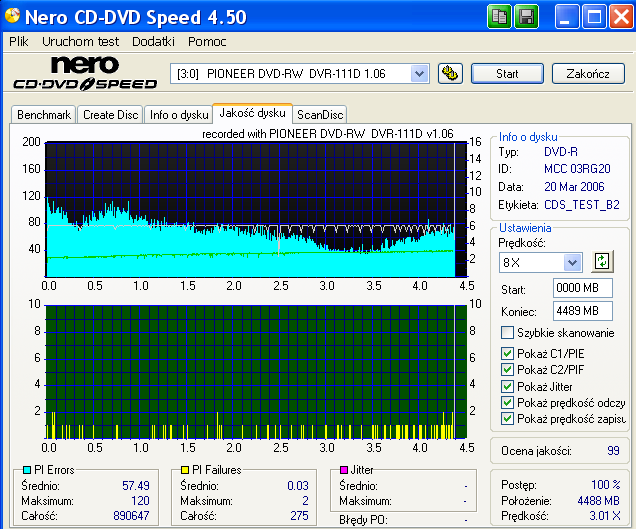Click the Ocena jakości score 99
This screenshot has height=529, width=636.
613,451
